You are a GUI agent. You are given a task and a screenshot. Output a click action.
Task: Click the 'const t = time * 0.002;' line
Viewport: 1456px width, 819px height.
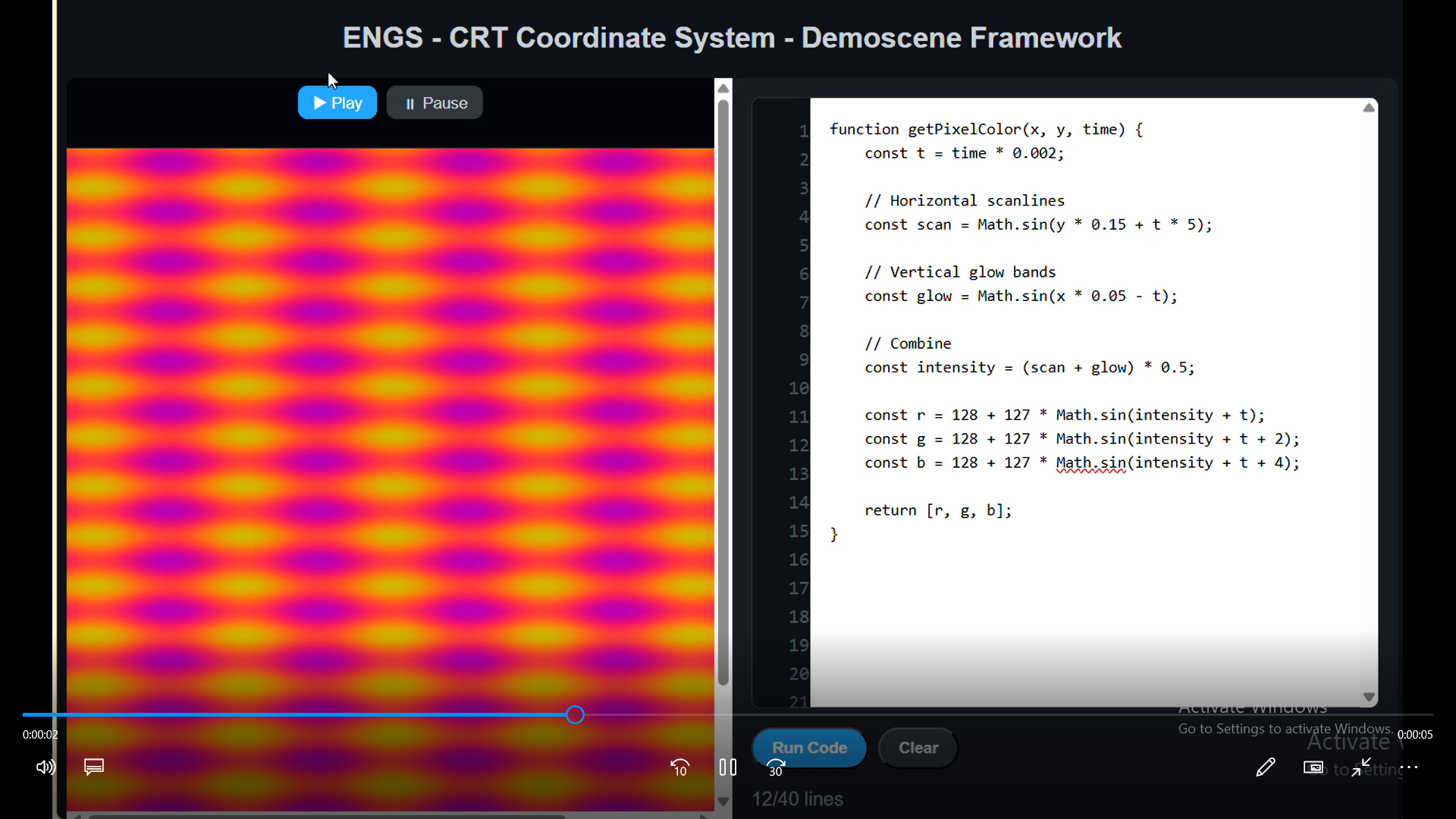tap(964, 153)
